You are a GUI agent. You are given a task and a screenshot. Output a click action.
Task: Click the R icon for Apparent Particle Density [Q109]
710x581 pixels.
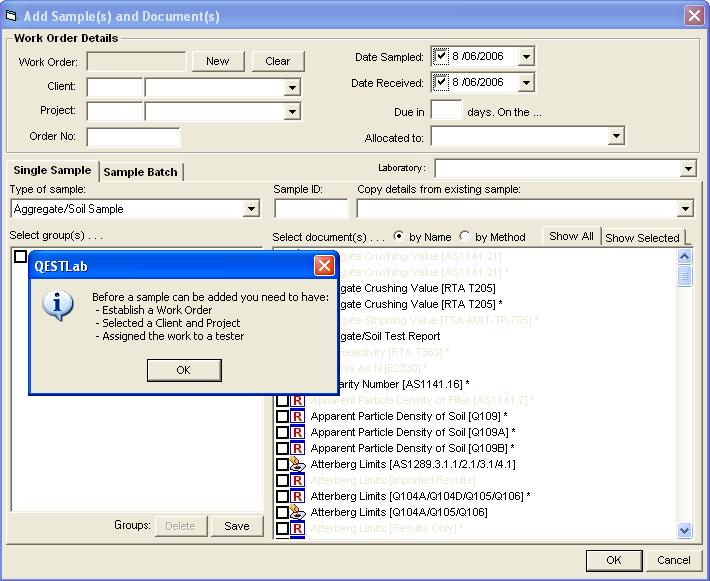click(x=298, y=416)
